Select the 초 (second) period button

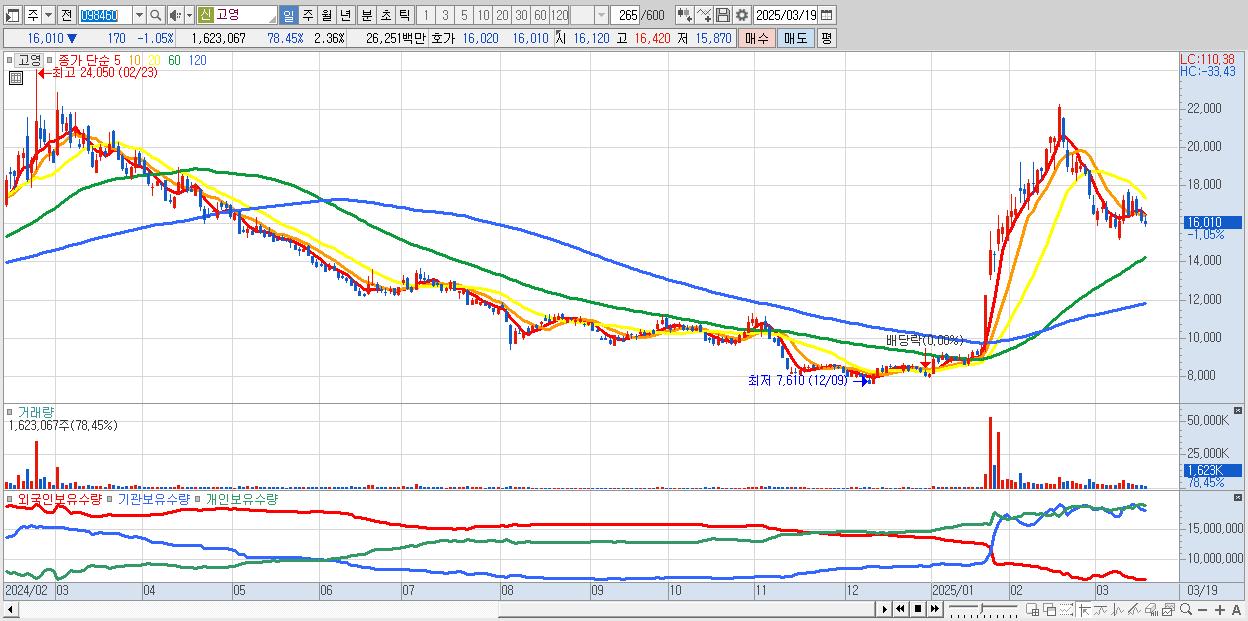point(385,15)
